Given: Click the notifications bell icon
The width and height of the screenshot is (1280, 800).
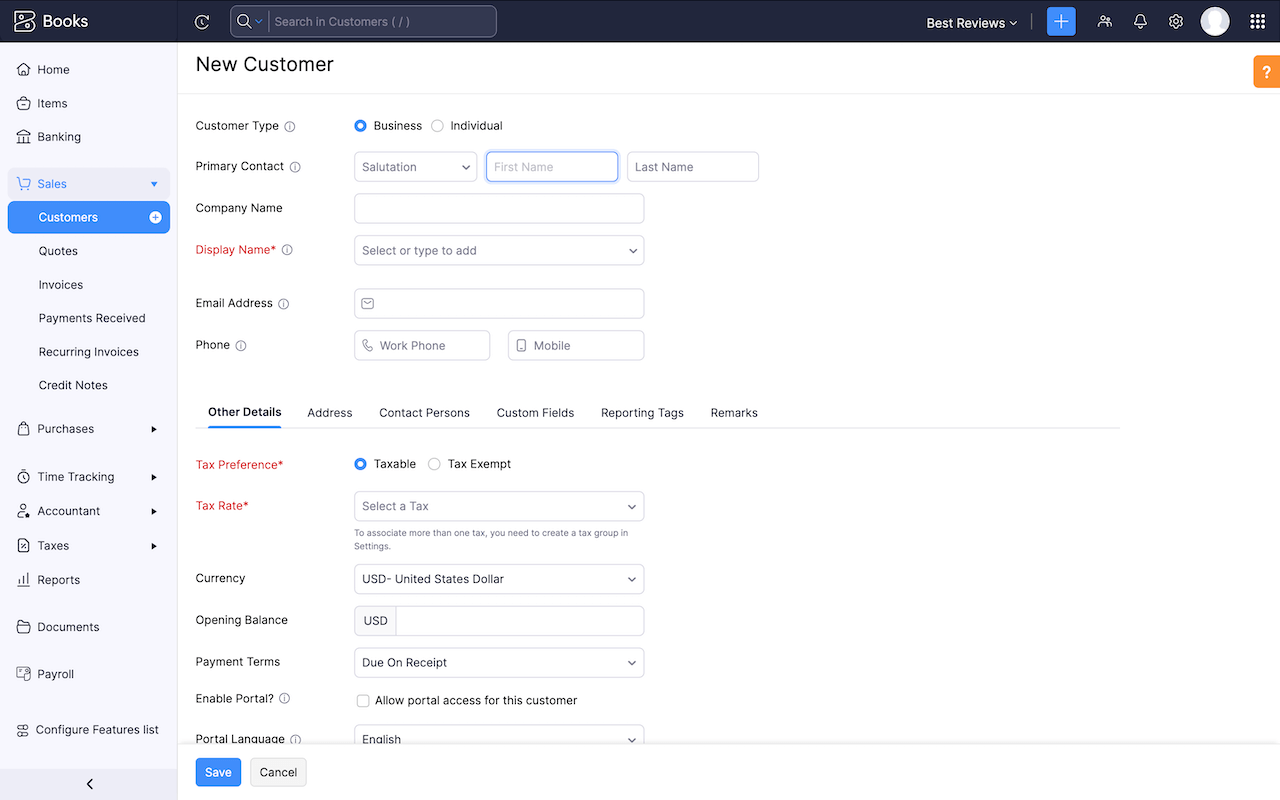Looking at the screenshot, I should (1140, 21).
